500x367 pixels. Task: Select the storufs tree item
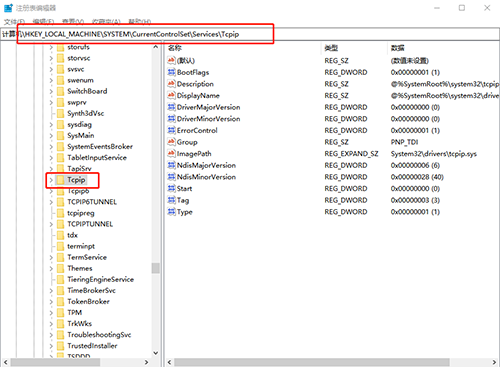(x=78, y=47)
